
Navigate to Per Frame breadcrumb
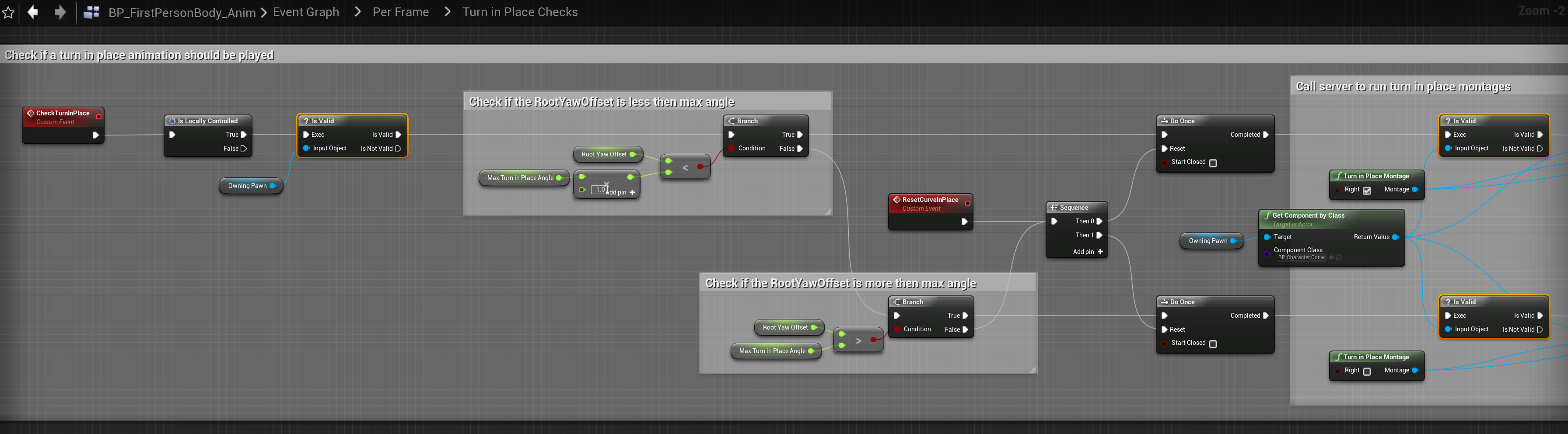400,12
